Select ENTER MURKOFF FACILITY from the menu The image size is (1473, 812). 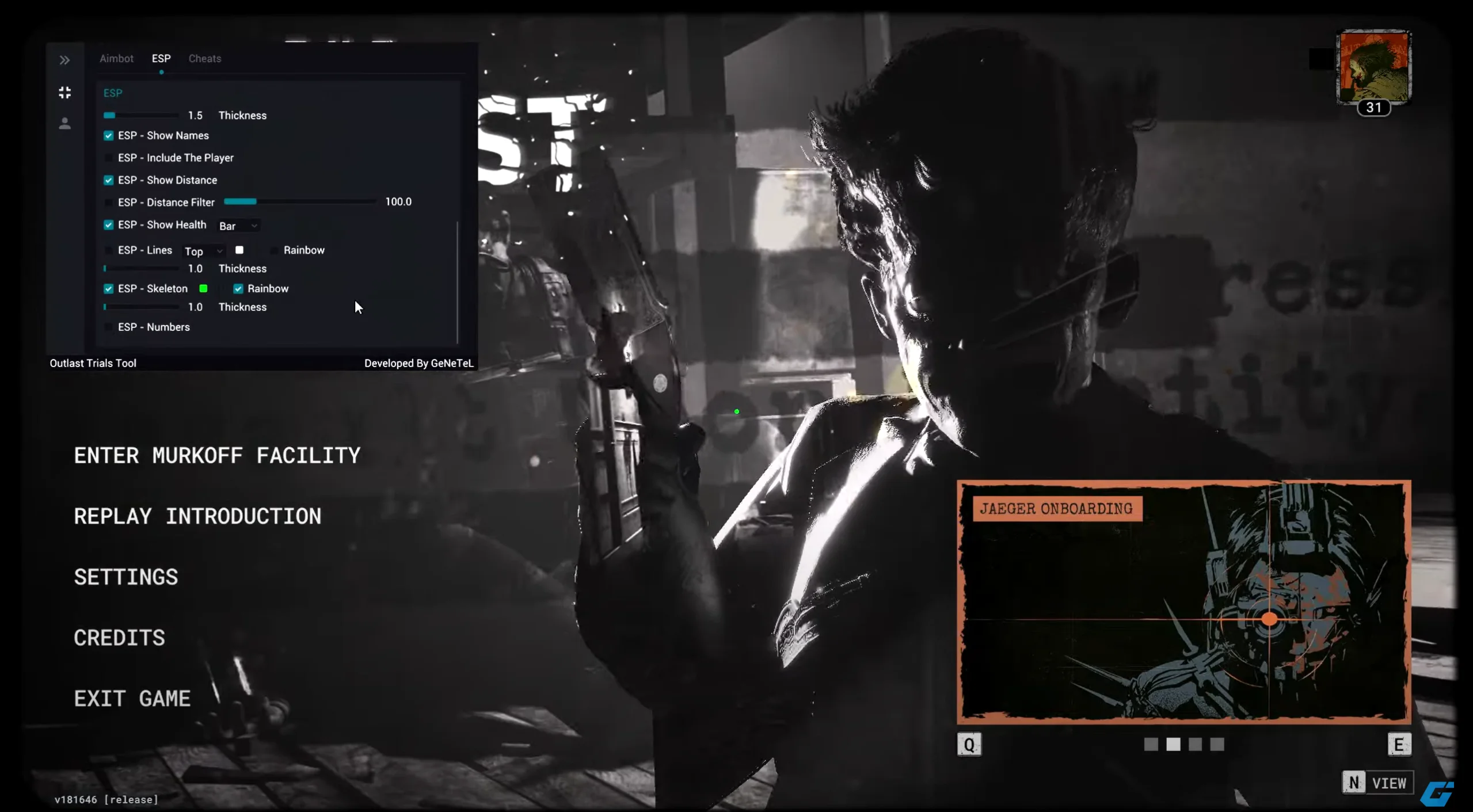point(217,455)
